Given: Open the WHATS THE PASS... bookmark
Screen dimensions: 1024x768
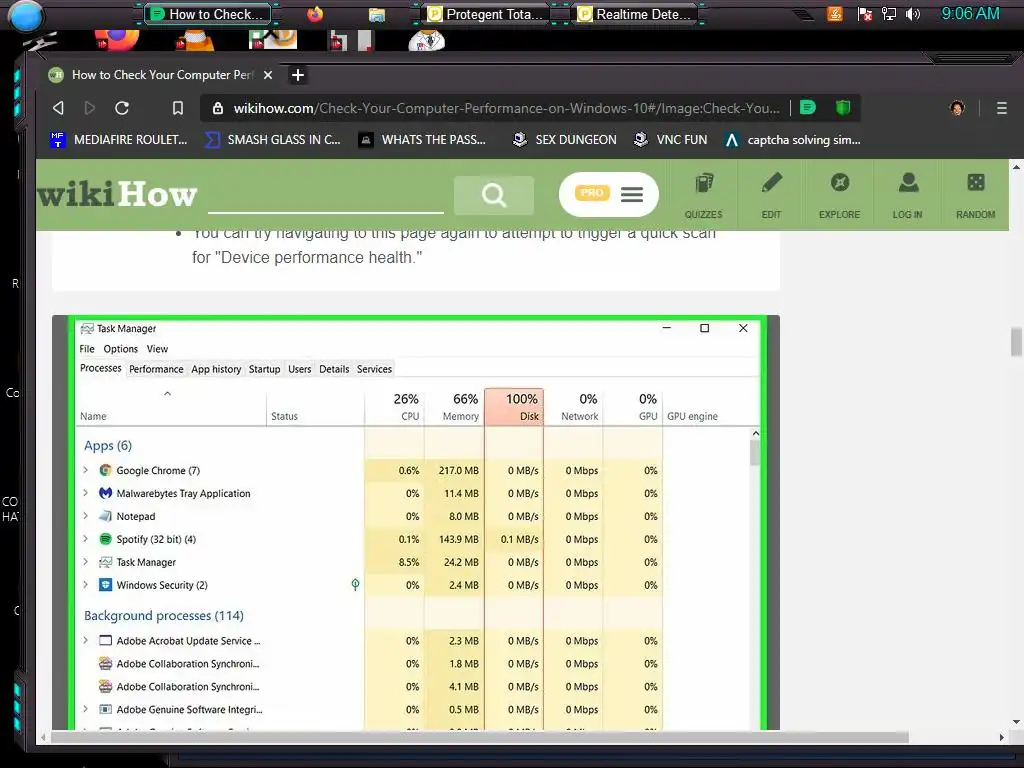Looking at the screenshot, I should click(423, 140).
